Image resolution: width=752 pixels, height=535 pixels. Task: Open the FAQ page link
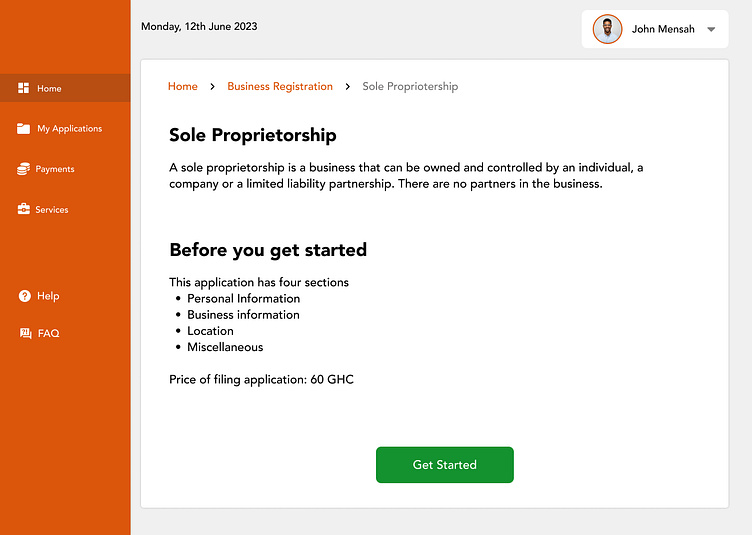point(48,333)
